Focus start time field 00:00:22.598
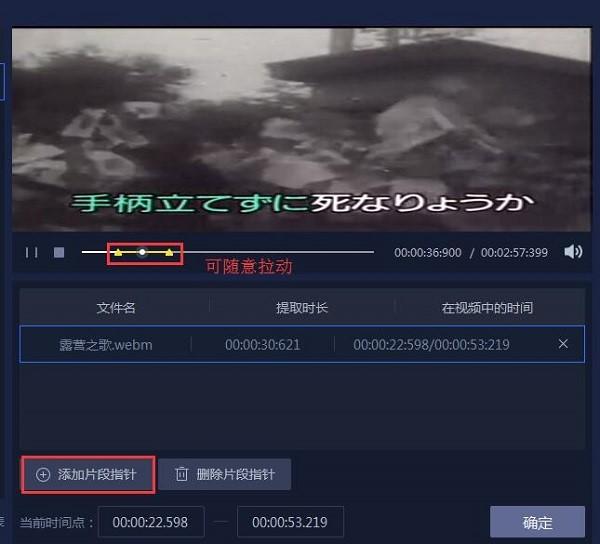Viewport: 600px width, 544px height. tap(151, 522)
